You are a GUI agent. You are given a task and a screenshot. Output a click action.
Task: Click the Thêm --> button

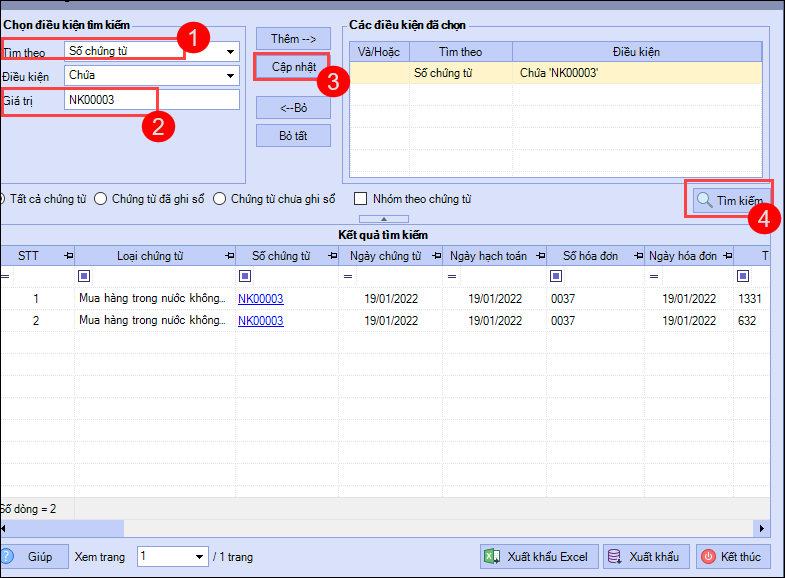293,39
